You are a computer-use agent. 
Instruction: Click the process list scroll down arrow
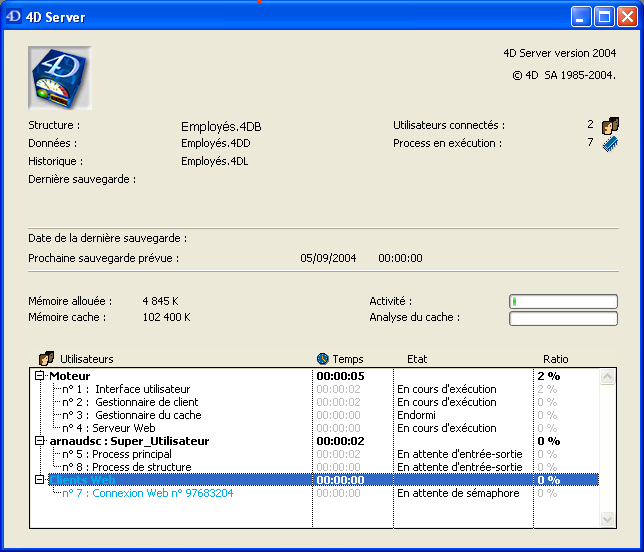tap(607, 520)
